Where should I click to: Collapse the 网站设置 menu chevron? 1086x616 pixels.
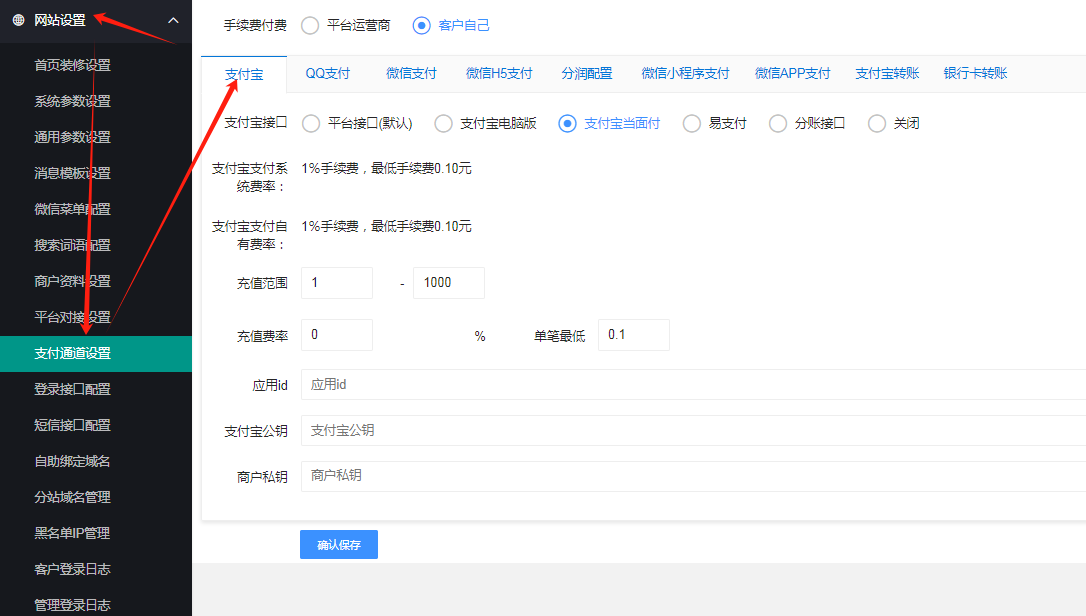pos(173,20)
